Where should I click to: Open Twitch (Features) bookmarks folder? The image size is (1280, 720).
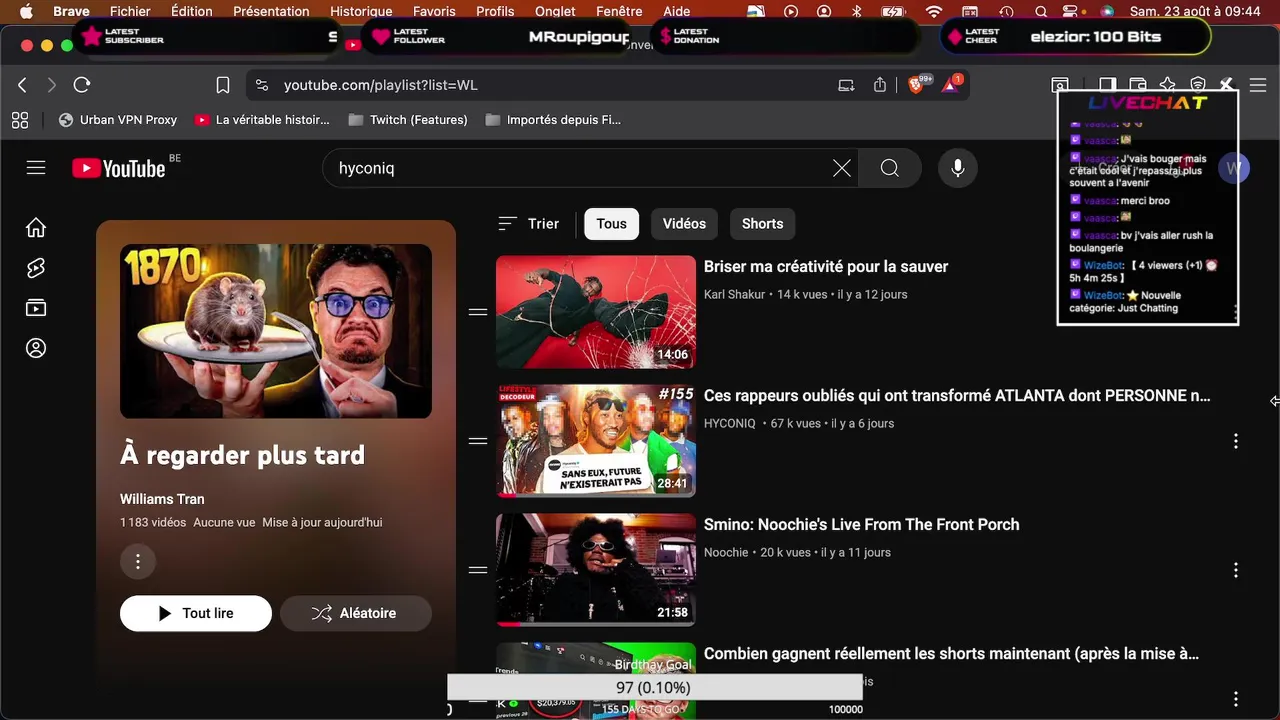click(x=408, y=120)
